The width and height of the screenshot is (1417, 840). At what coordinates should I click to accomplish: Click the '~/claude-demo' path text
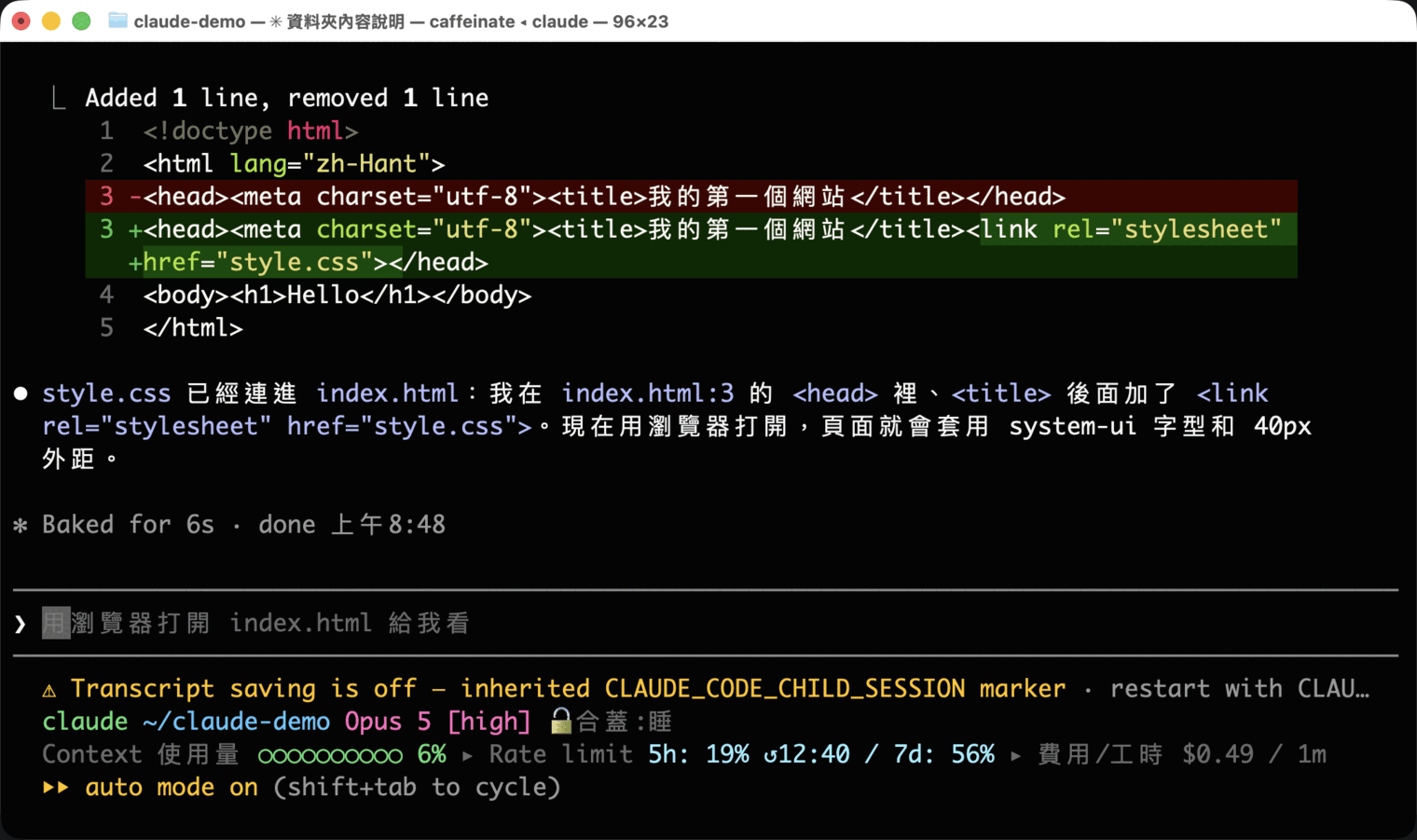237,721
